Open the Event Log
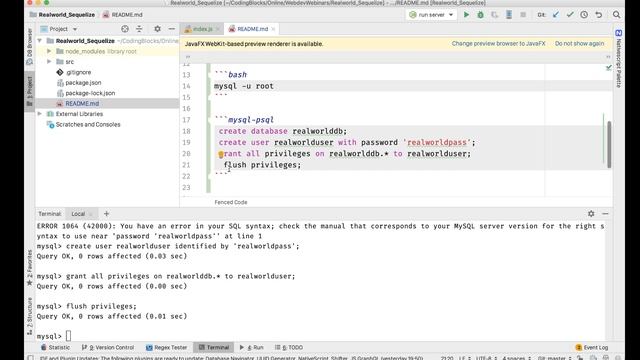 pyautogui.click(x=592, y=347)
